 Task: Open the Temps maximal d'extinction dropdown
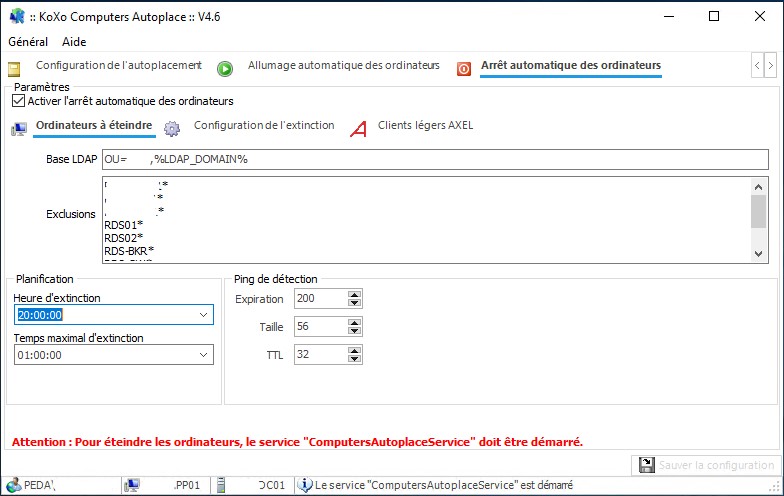pyautogui.click(x=203, y=355)
